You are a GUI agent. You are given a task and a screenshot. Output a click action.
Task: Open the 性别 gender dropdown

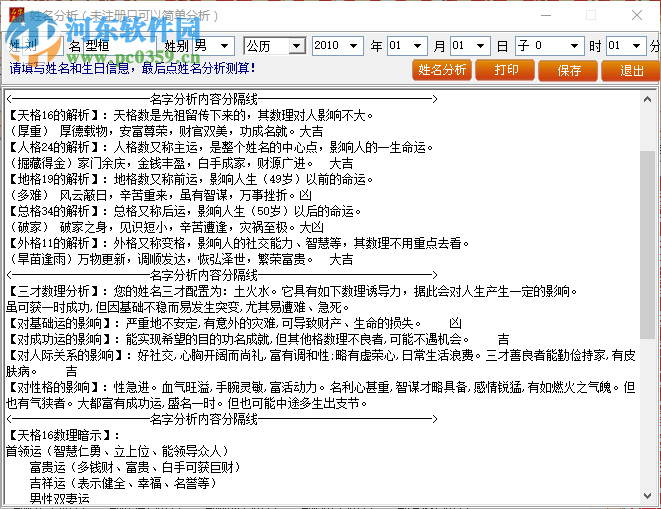click(x=225, y=46)
